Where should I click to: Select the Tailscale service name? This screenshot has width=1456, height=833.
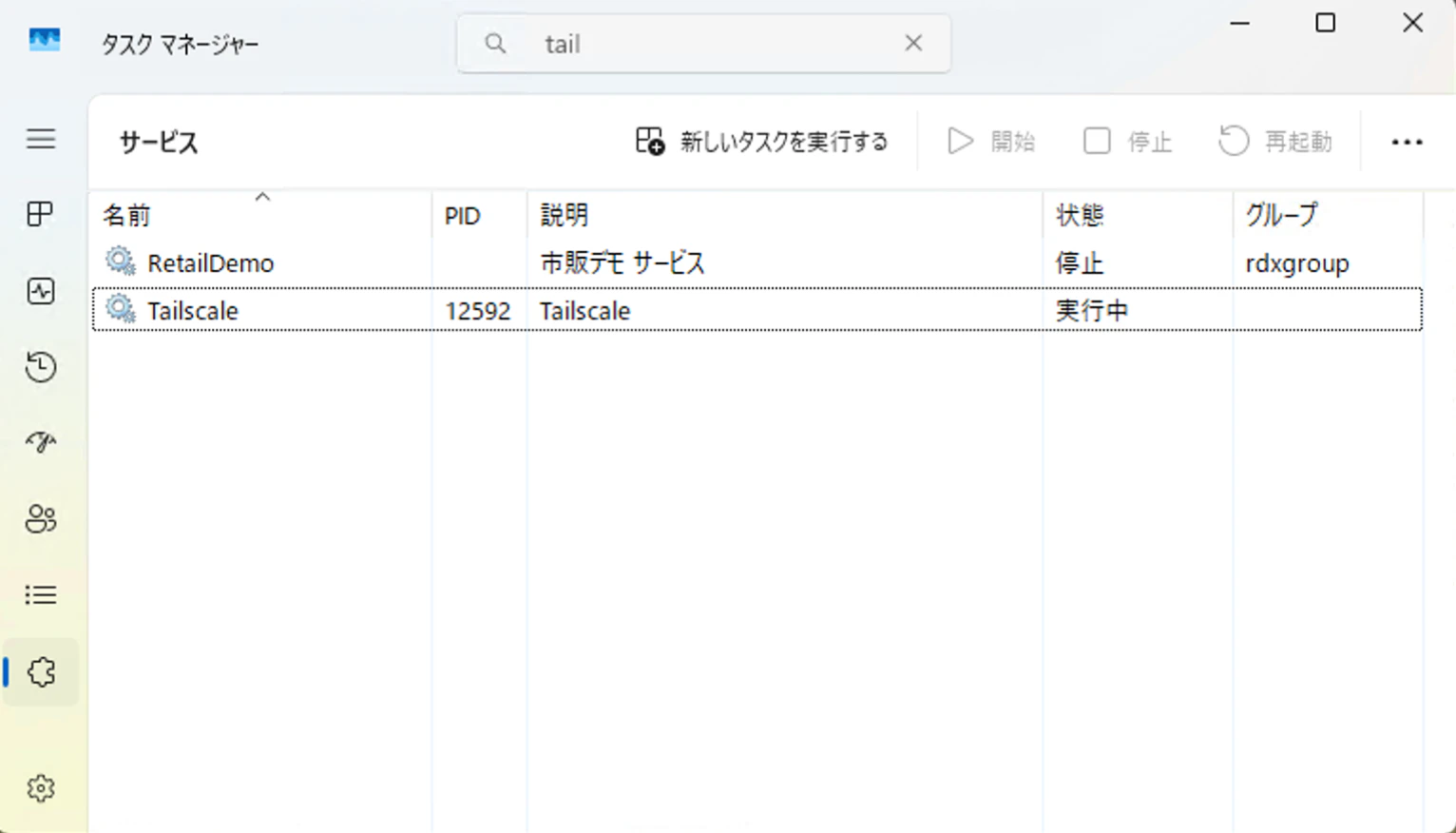[193, 311]
